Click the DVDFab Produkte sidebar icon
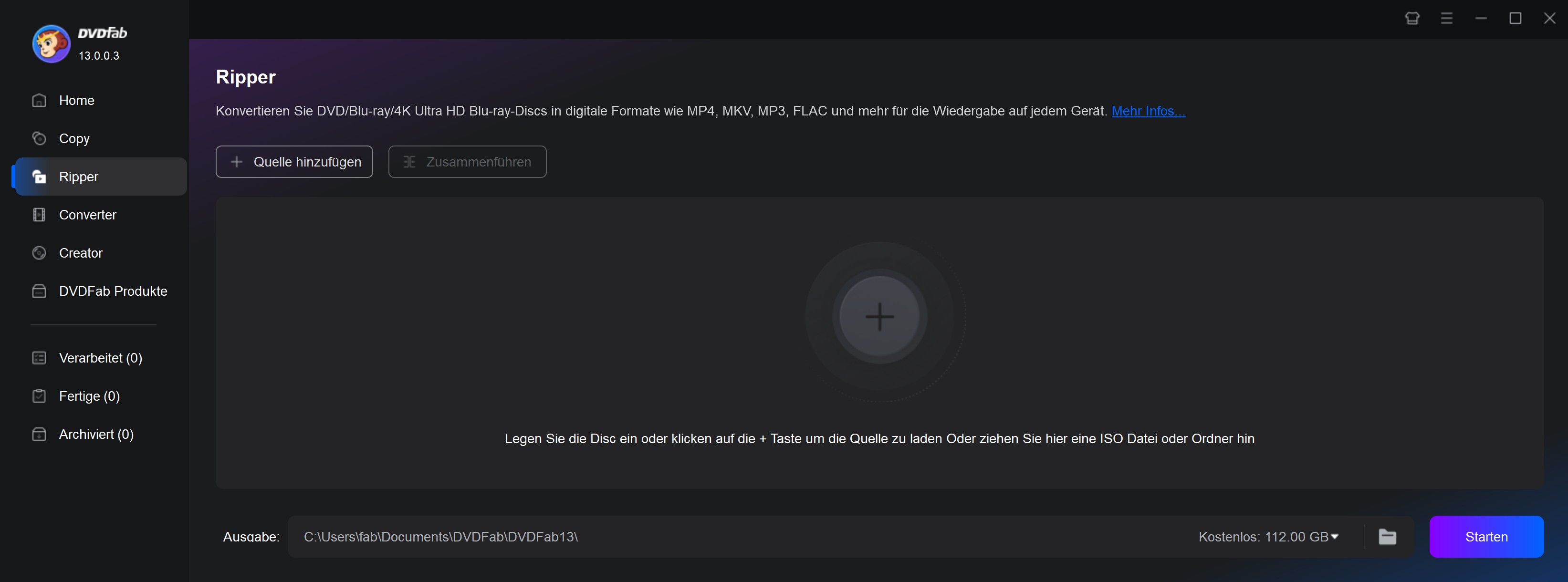This screenshot has height=582, width=1568. click(x=38, y=291)
